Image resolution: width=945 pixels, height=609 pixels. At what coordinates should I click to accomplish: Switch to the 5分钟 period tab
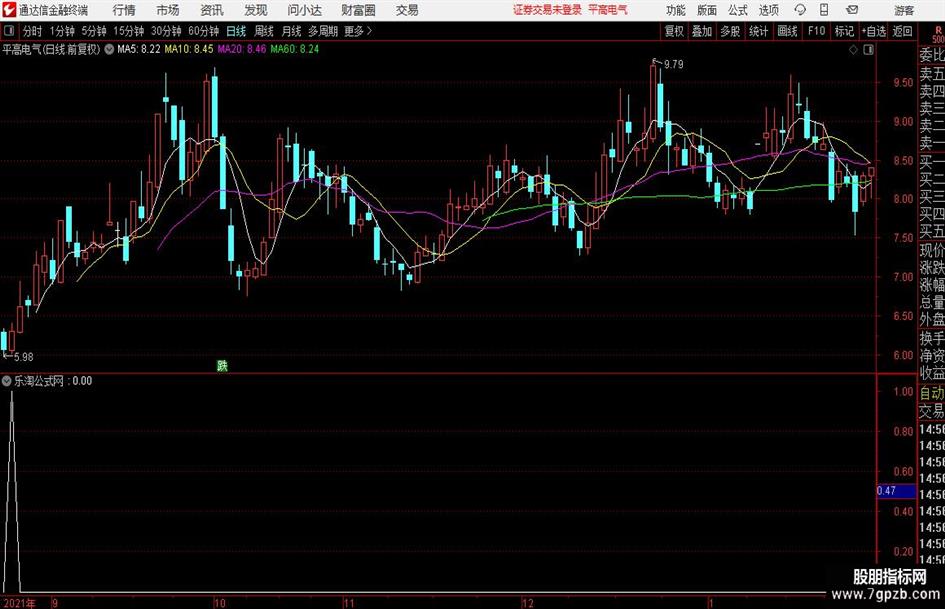tap(94, 31)
